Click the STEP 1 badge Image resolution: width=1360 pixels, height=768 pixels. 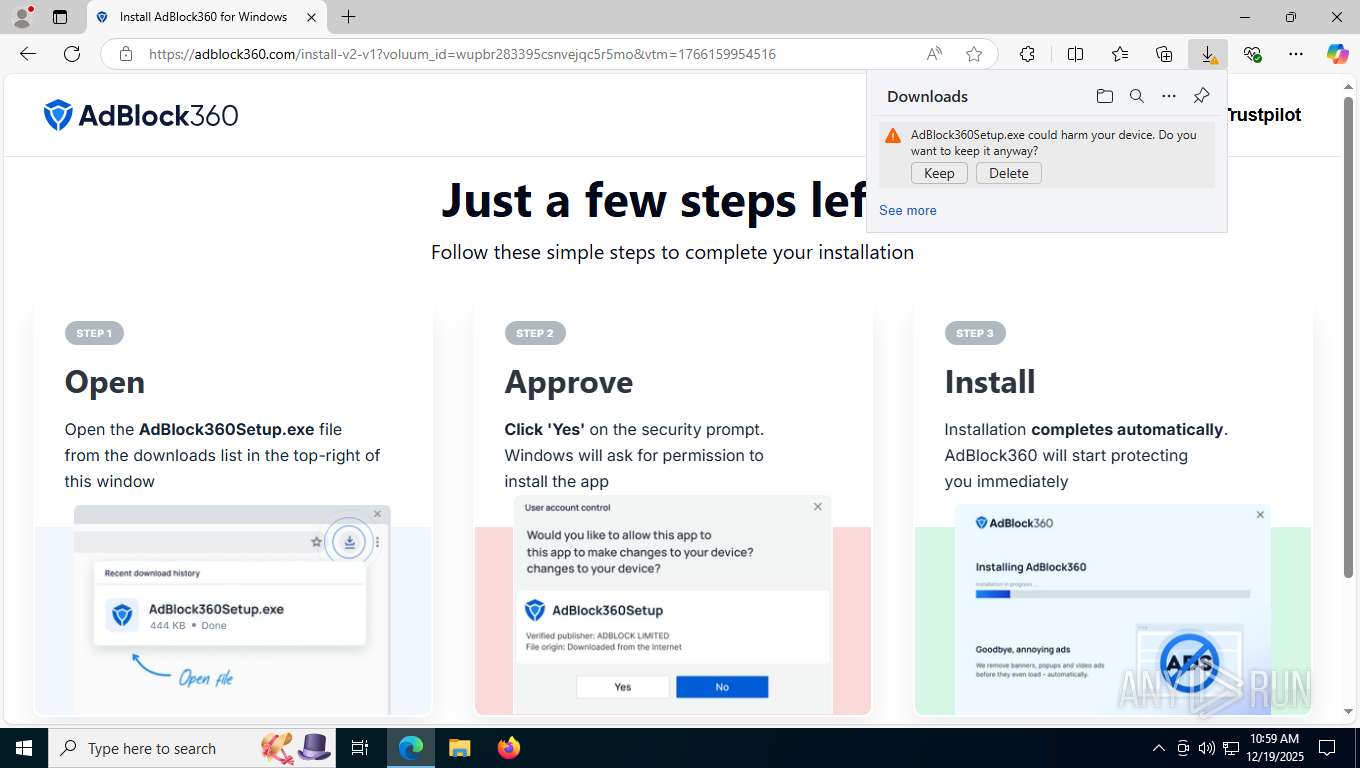coord(94,333)
